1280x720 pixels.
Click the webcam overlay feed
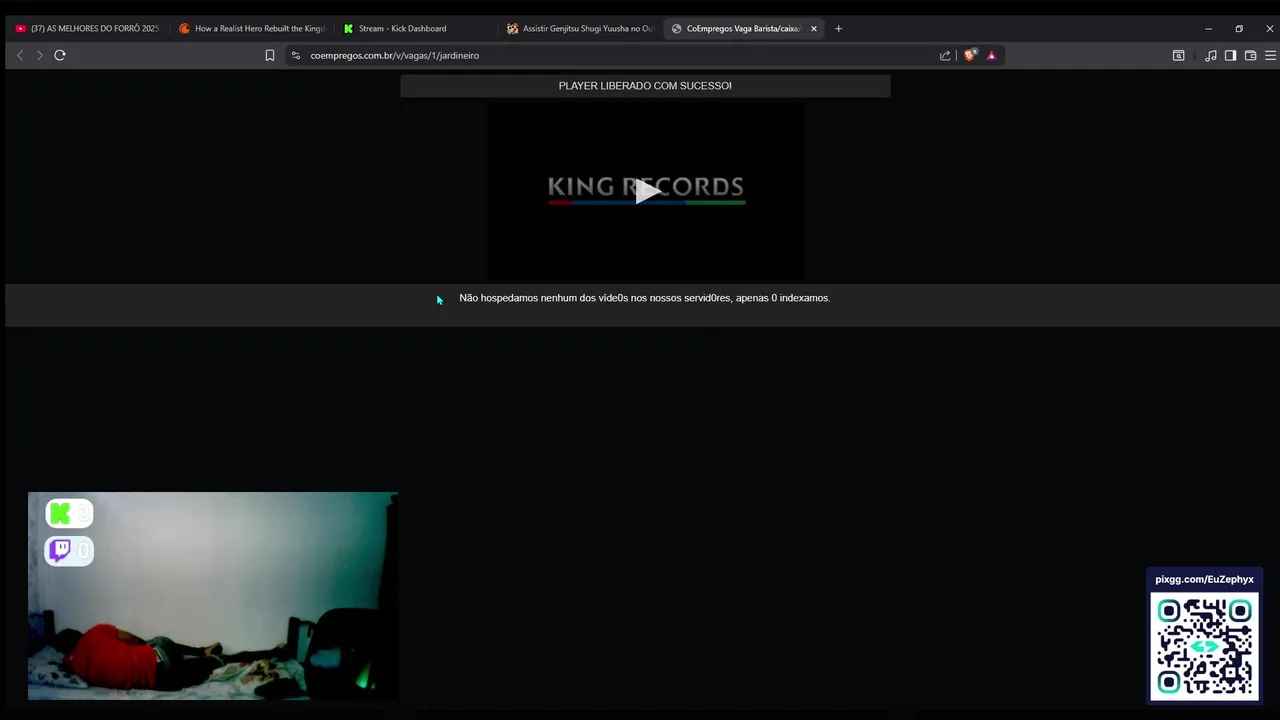(x=212, y=595)
